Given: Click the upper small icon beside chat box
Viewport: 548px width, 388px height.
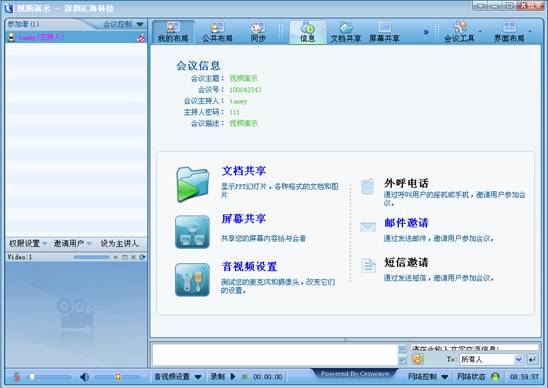Looking at the screenshot, I should point(402,349).
